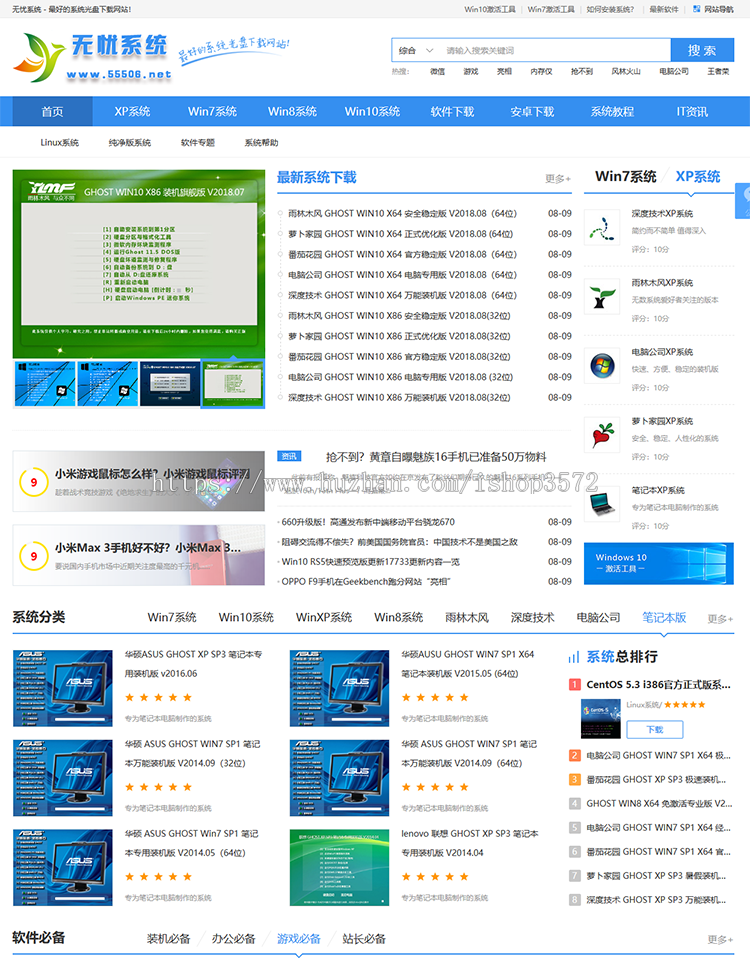Open 深度技术 GHOST WIN10 X86 万能装机版 link
750x960 pixels.
coord(399,397)
